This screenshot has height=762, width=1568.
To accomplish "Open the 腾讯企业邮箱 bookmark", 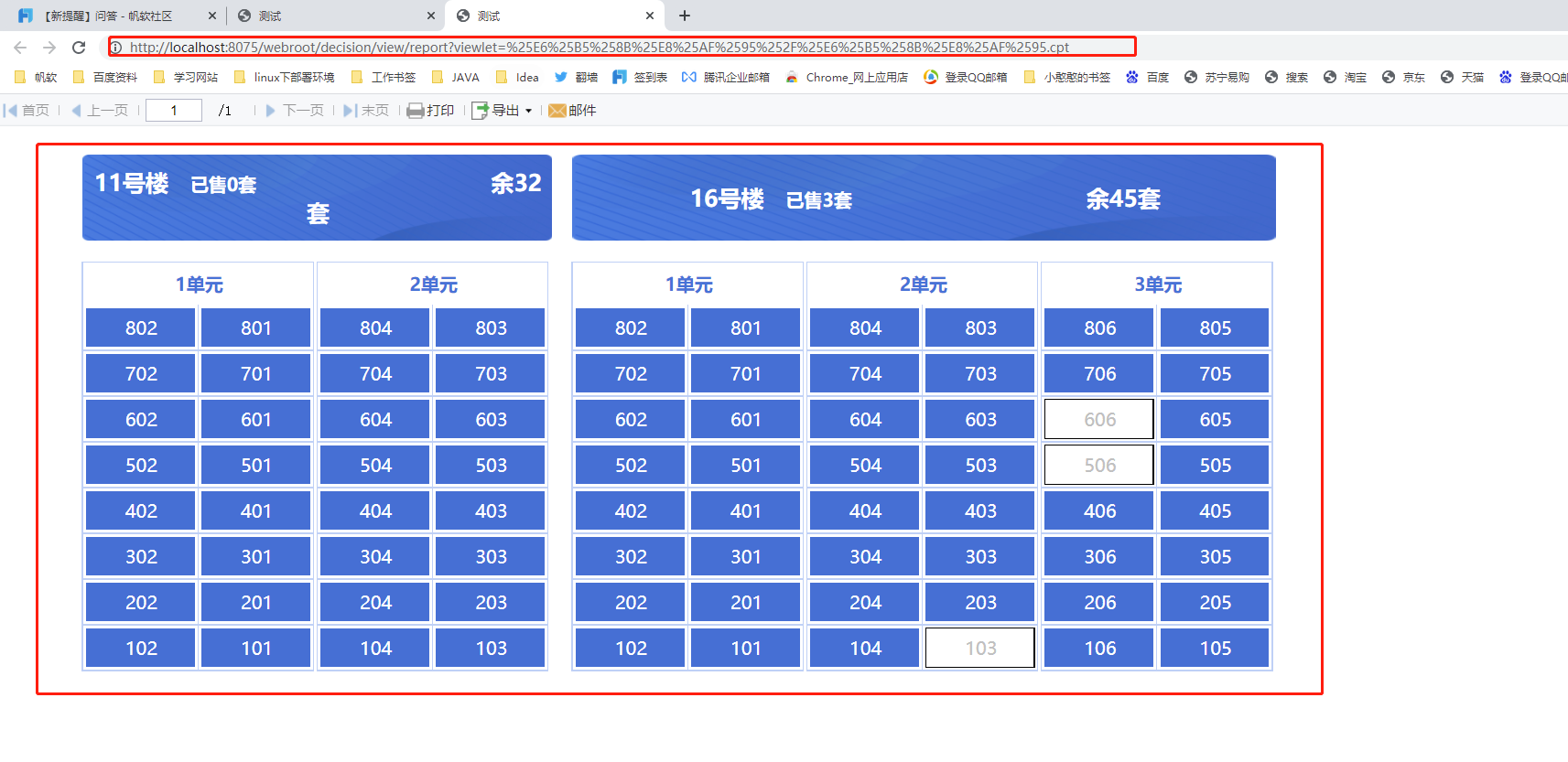I will point(726,78).
